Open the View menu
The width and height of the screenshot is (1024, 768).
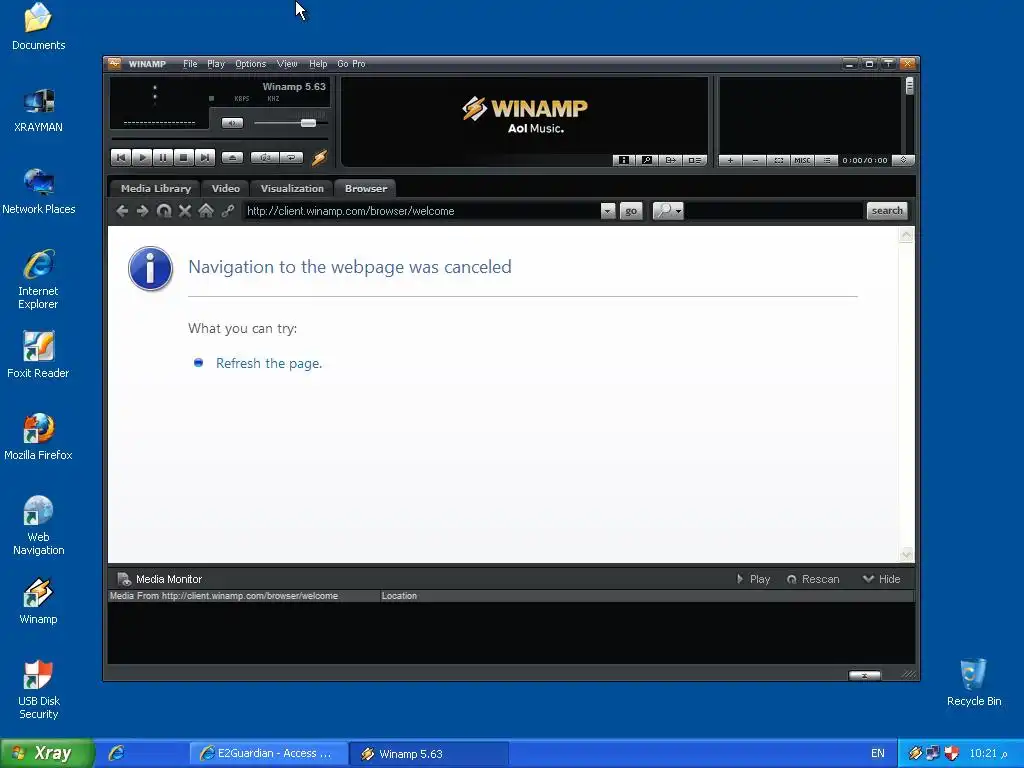[287, 64]
